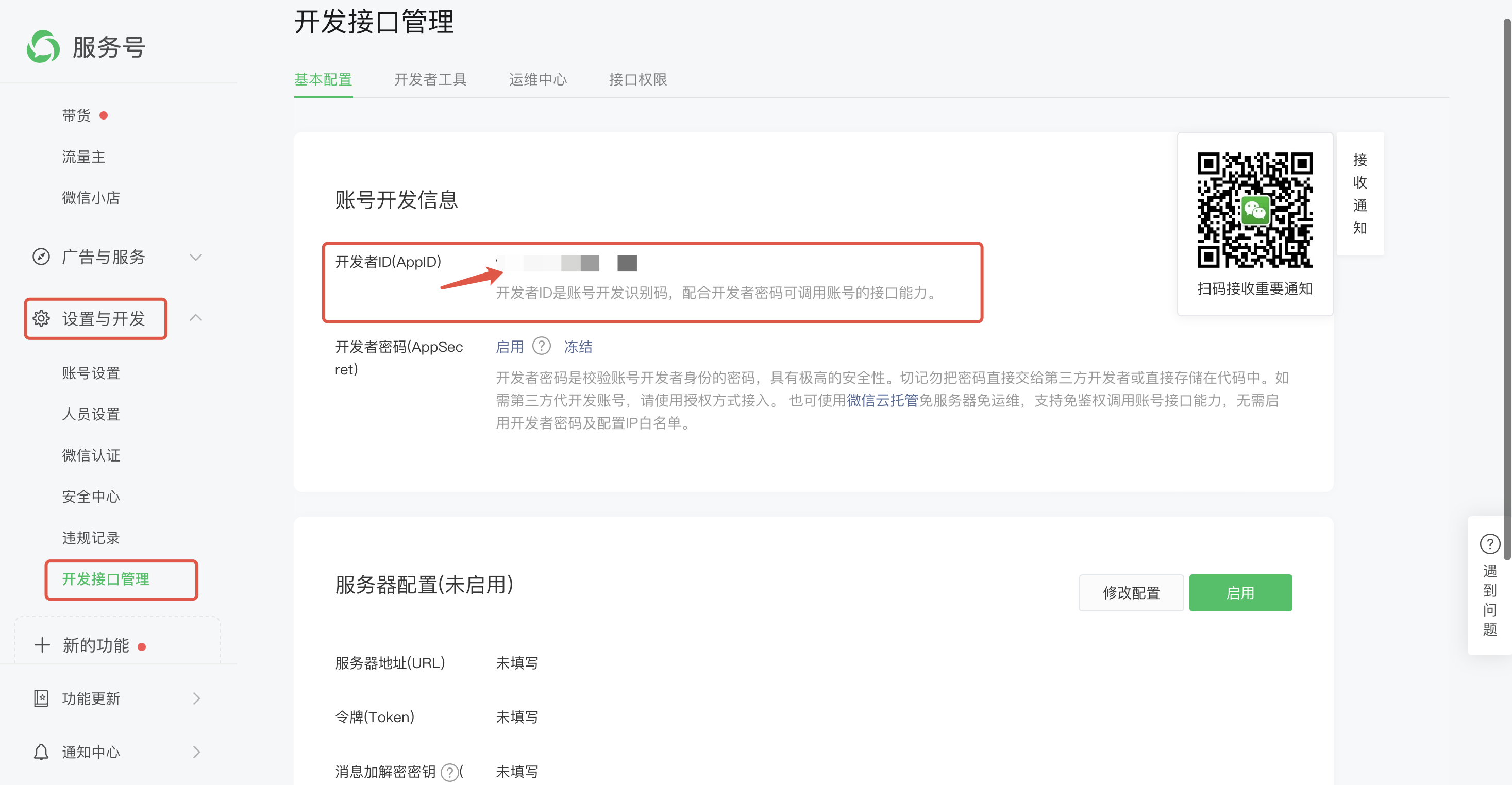Image resolution: width=1512 pixels, height=785 pixels.
Task: Open the 带货 sidebar item
Action: (76, 115)
